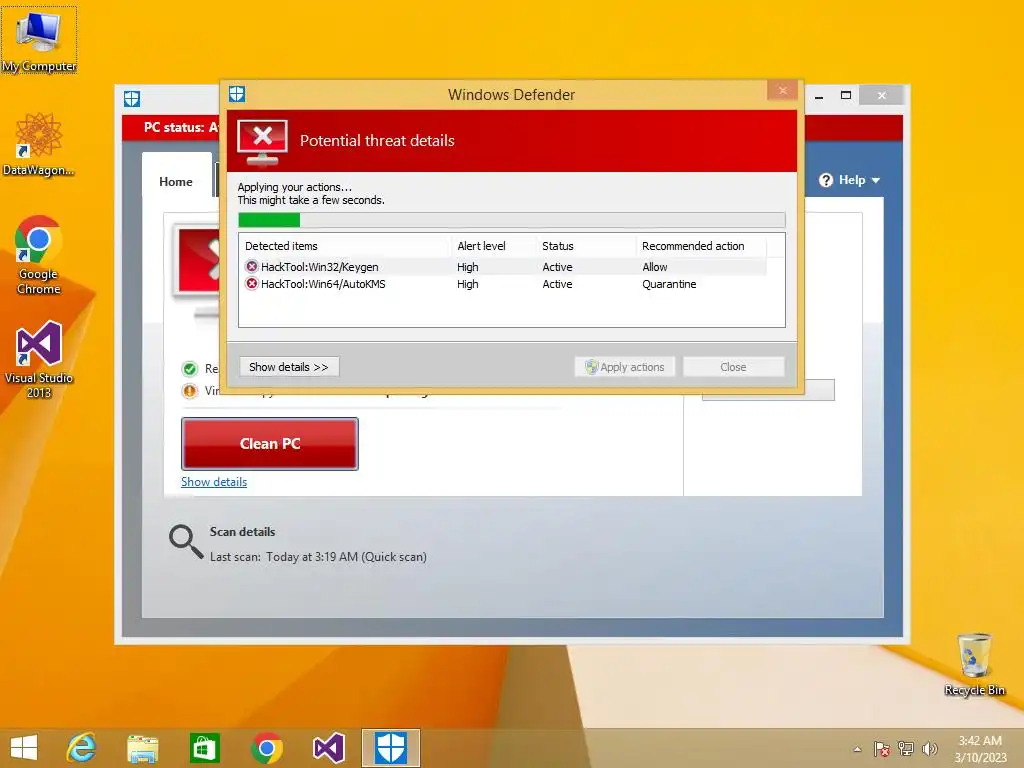1024x768 pixels.
Task: Click the Apply actions button
Action: pos(625,366)
